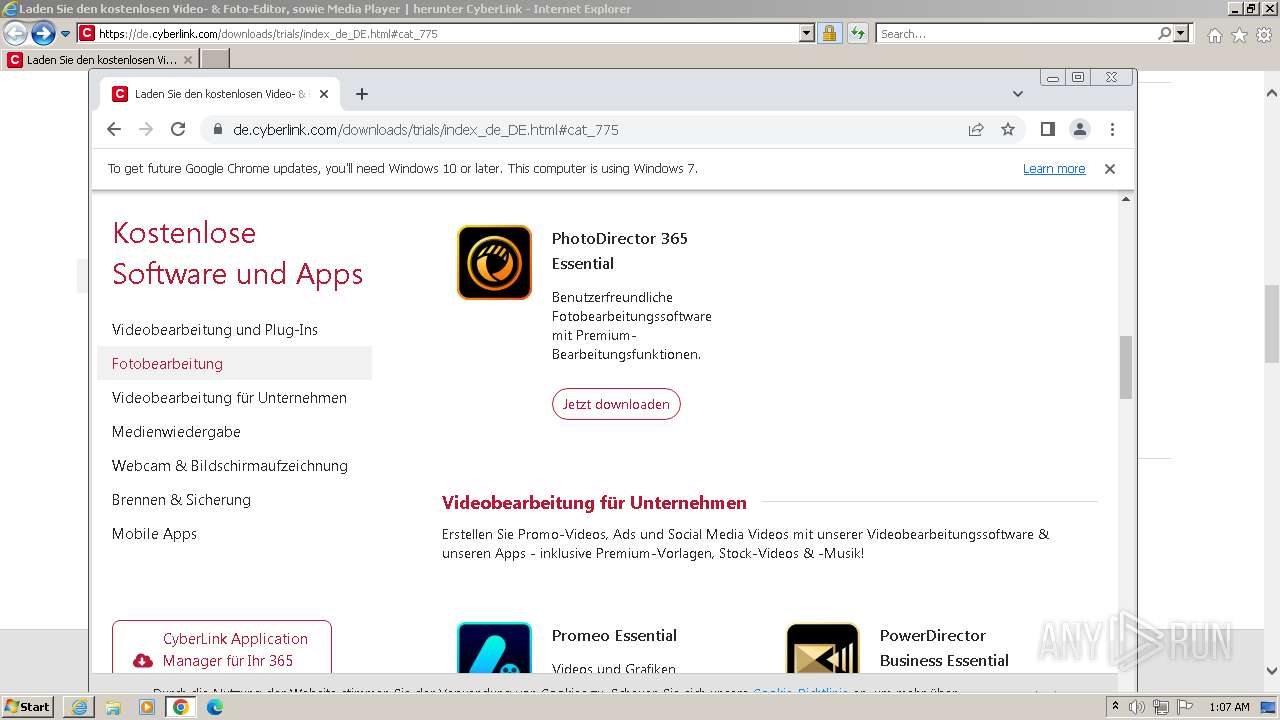Open the Promeo Essential title
The image size is (1280, 720).
(x=614, y=636)
